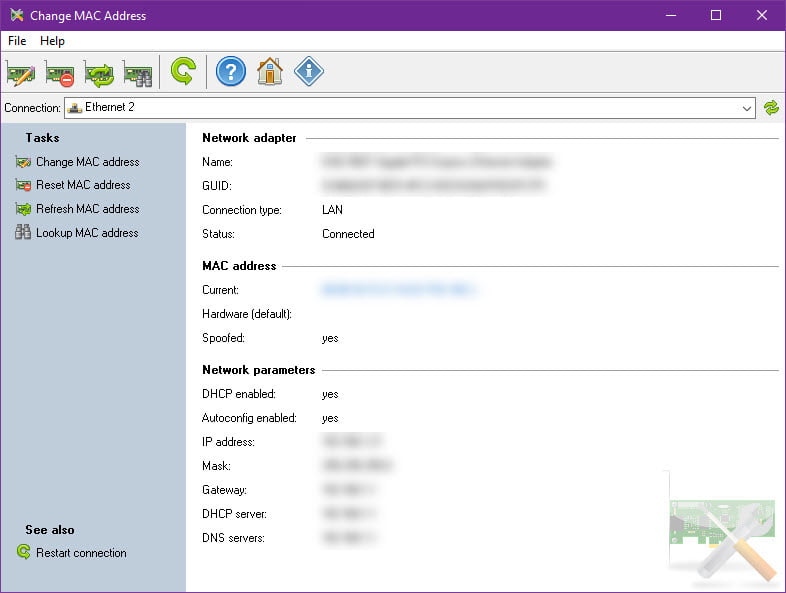The height and width of the screenshot is (593, 786).
Task: Click Change MAC address task link
Action: (88, 162)
